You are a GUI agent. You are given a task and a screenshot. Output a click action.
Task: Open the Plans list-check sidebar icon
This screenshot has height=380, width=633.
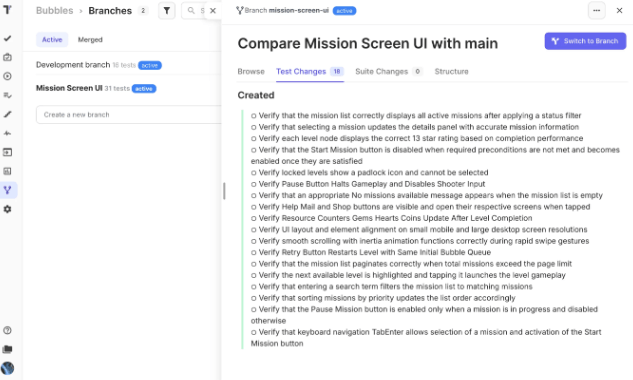pos(7,95)
